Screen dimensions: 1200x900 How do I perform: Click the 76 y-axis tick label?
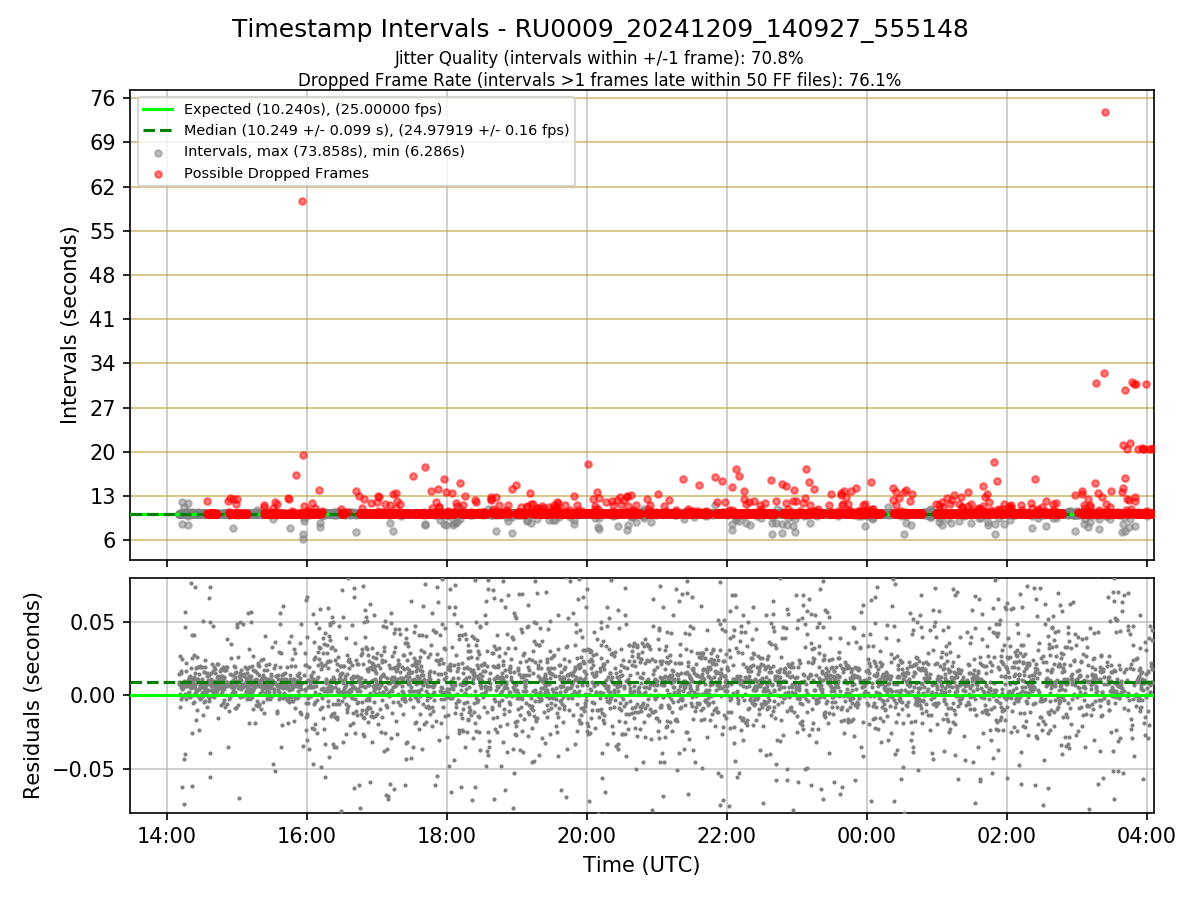[103, 99]
